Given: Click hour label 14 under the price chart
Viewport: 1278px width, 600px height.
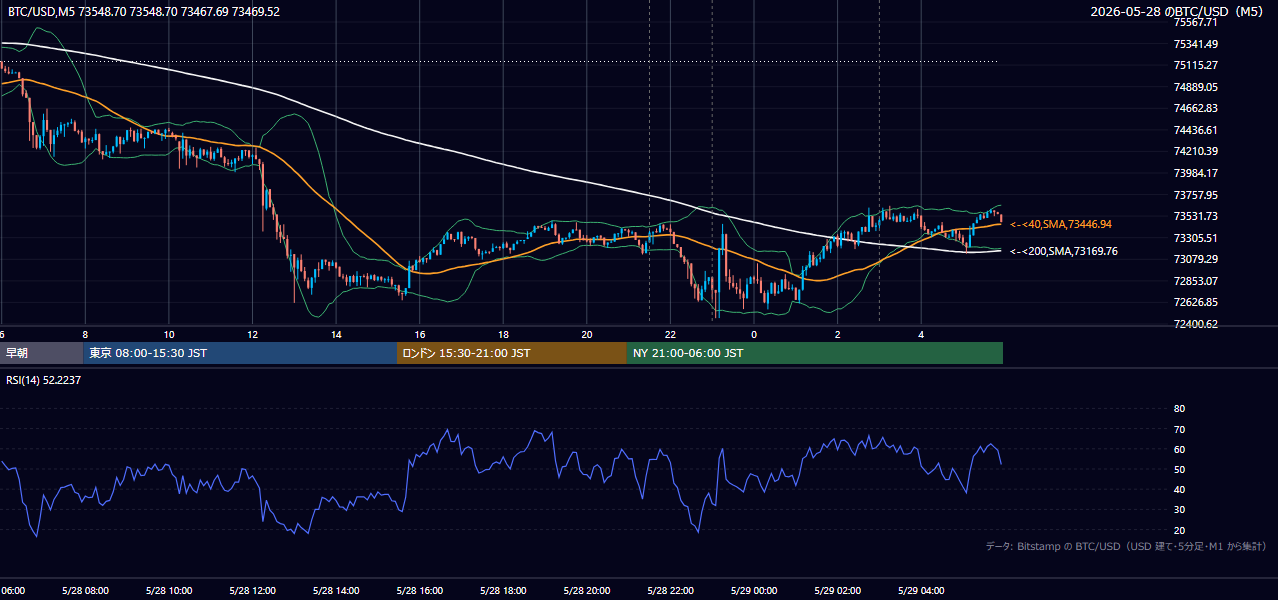Looking at the screenshot, I should (x=336, y=334).
